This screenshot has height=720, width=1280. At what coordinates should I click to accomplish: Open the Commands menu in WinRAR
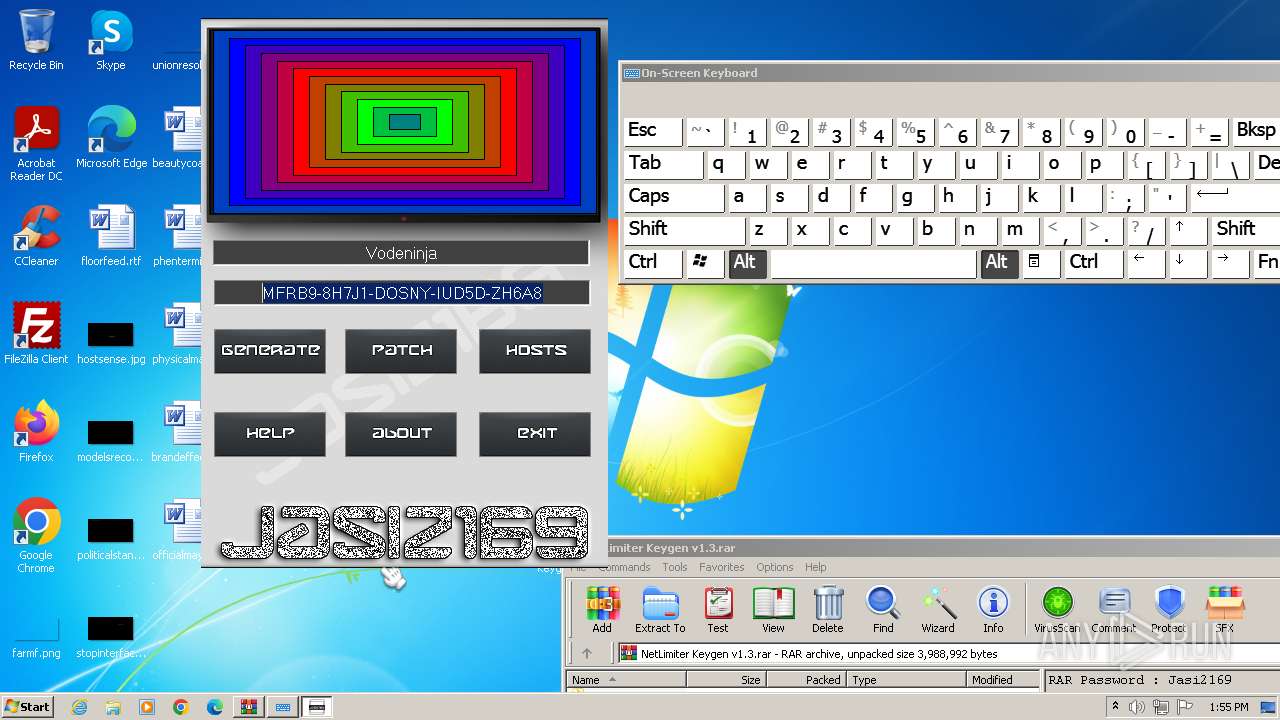coord(625,567)
